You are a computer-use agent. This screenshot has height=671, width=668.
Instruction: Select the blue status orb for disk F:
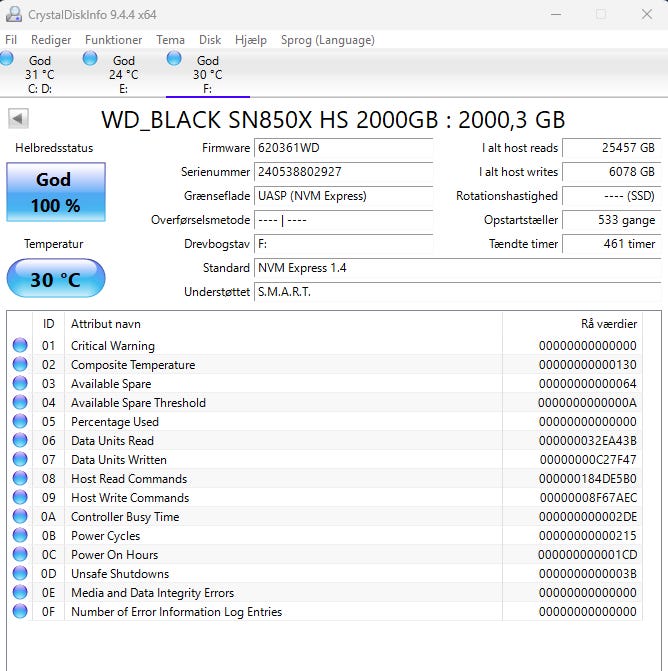coord(174,58)
